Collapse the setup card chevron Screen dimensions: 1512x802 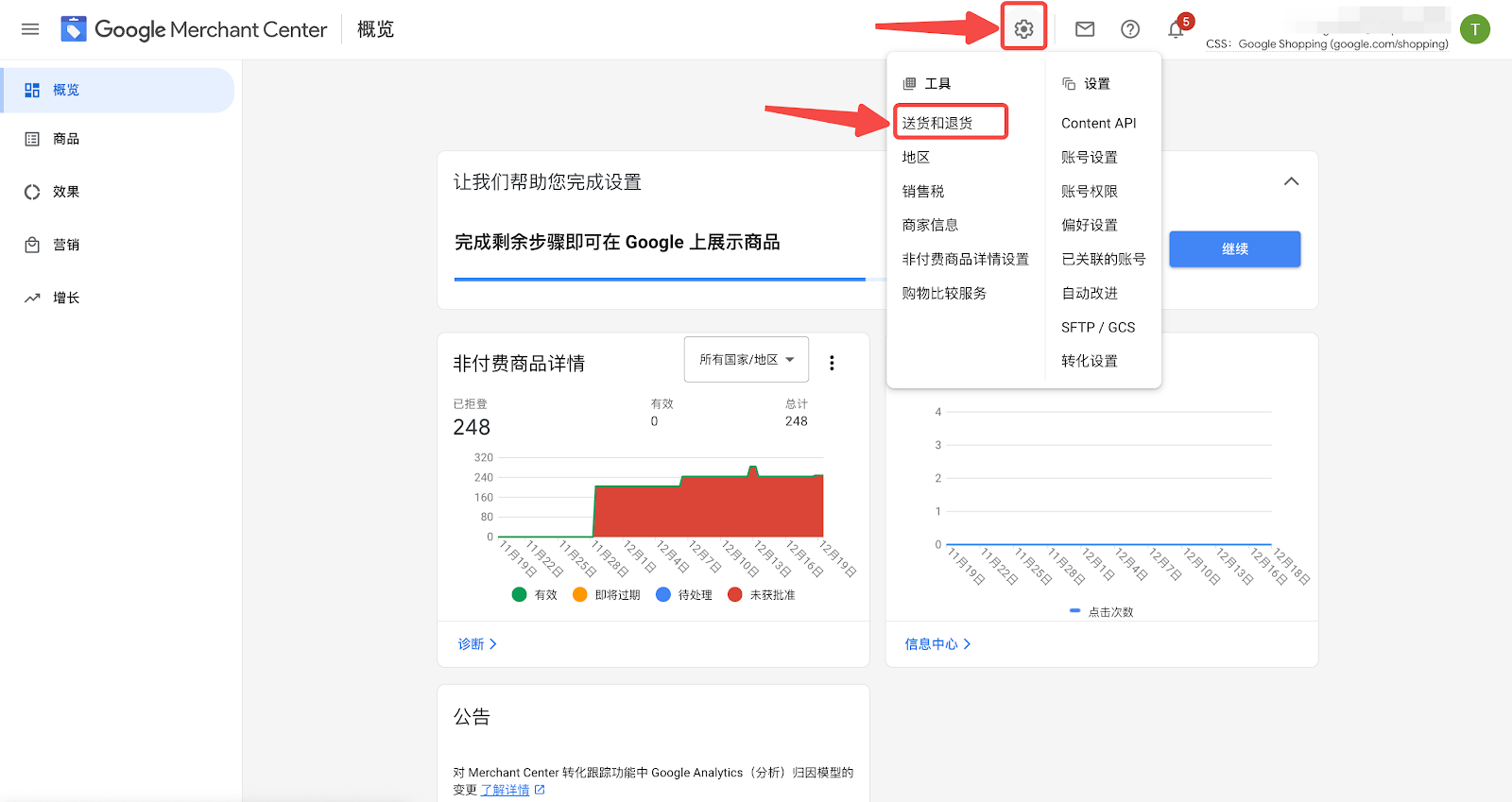[x=1291, y=181]
